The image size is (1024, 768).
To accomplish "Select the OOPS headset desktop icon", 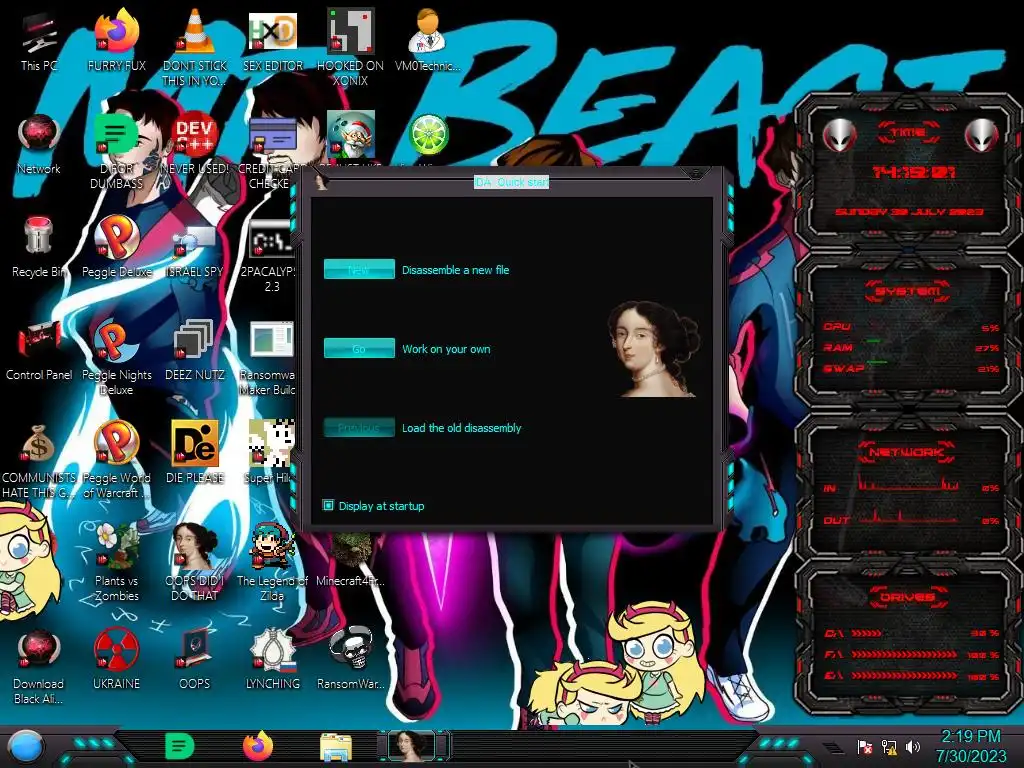I will coord(195,660).
